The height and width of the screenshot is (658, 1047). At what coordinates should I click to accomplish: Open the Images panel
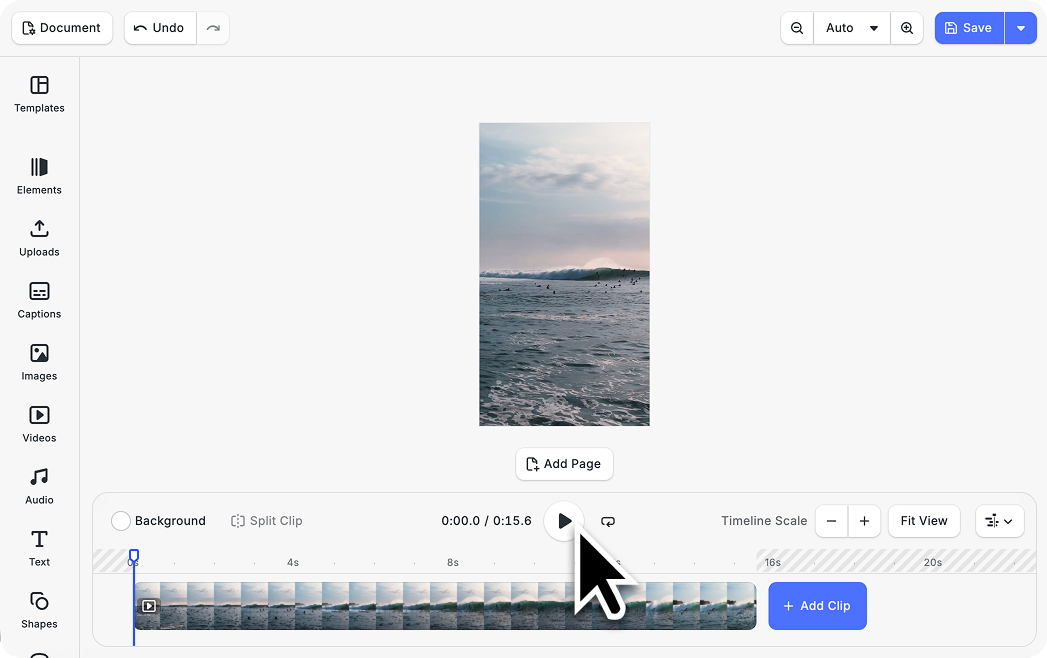click(x=39, y=362)
